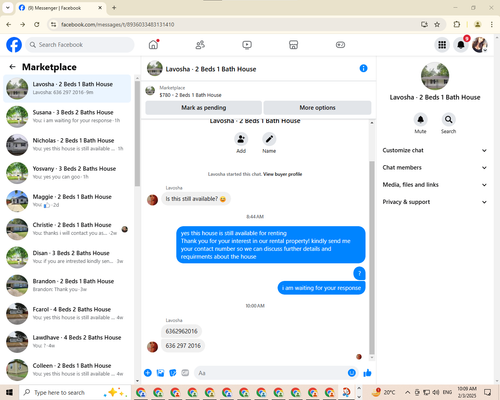Open Yosvany - 3 Beds 2 Baths House chat

pos(67,173)
